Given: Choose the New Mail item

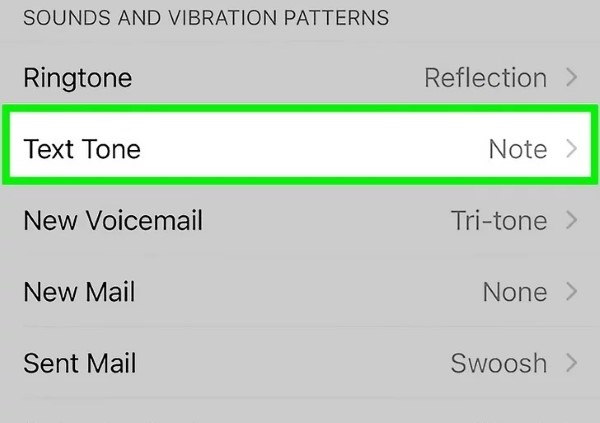Looking at the screenshot, I should click(79, 292).
